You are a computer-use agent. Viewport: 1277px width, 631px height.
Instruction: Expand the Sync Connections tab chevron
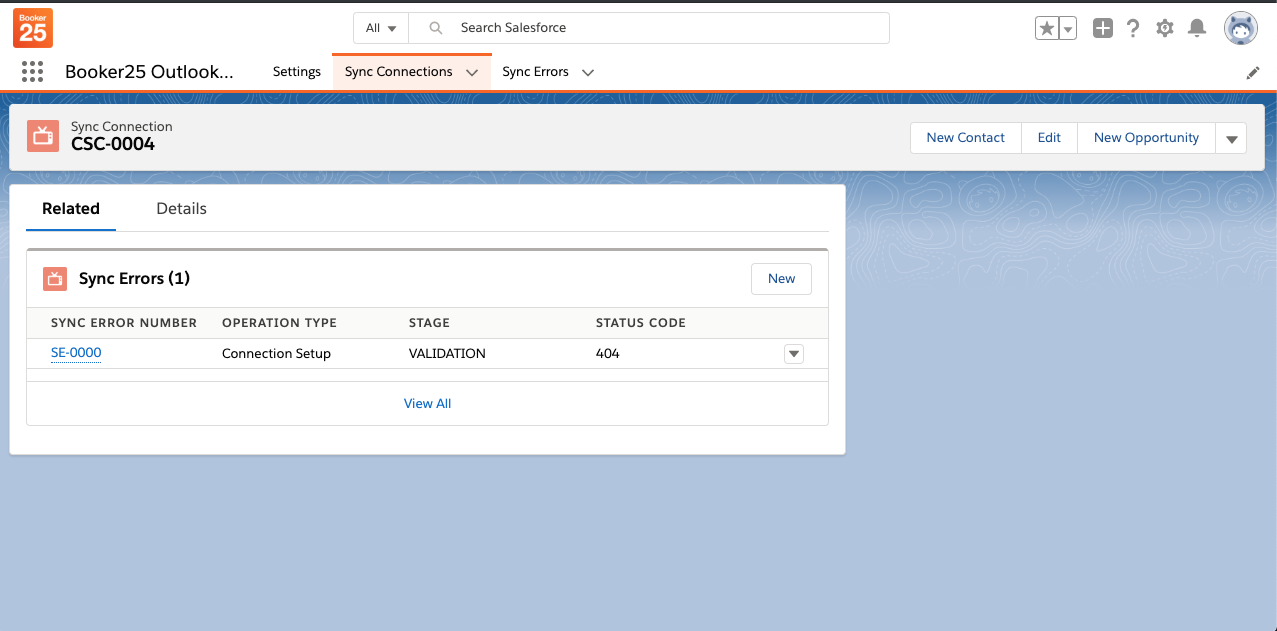coord(472,73)
